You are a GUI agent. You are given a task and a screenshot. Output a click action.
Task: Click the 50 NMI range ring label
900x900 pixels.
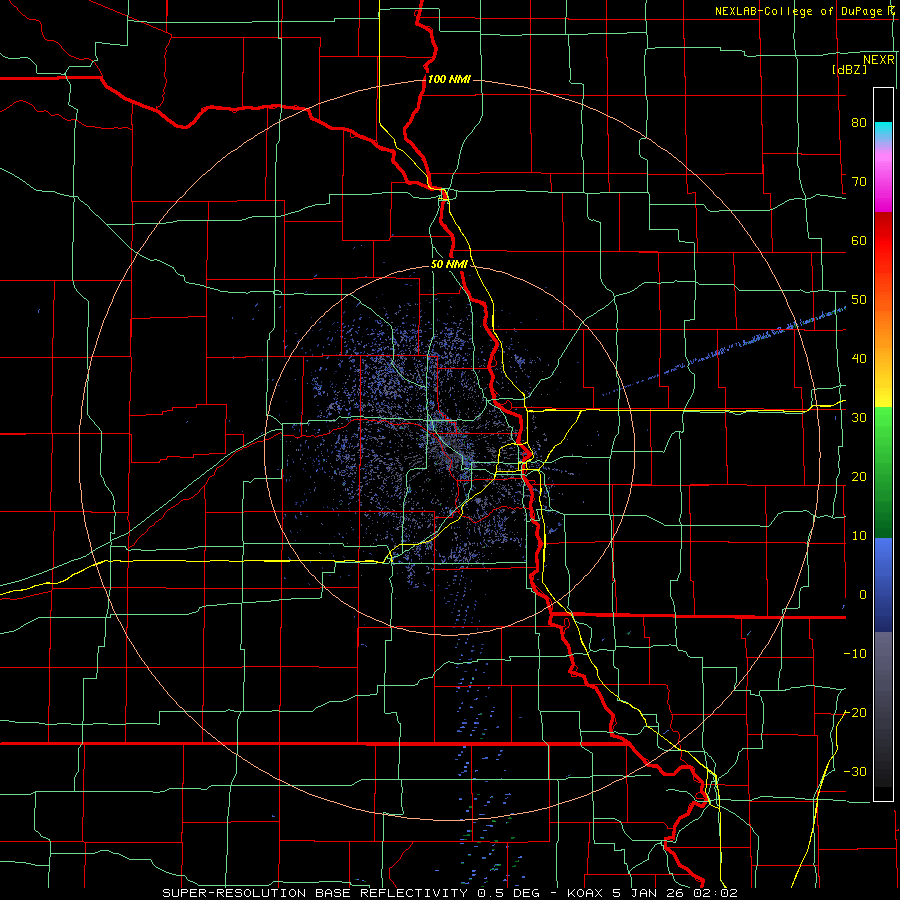click(x=449, y=265)
